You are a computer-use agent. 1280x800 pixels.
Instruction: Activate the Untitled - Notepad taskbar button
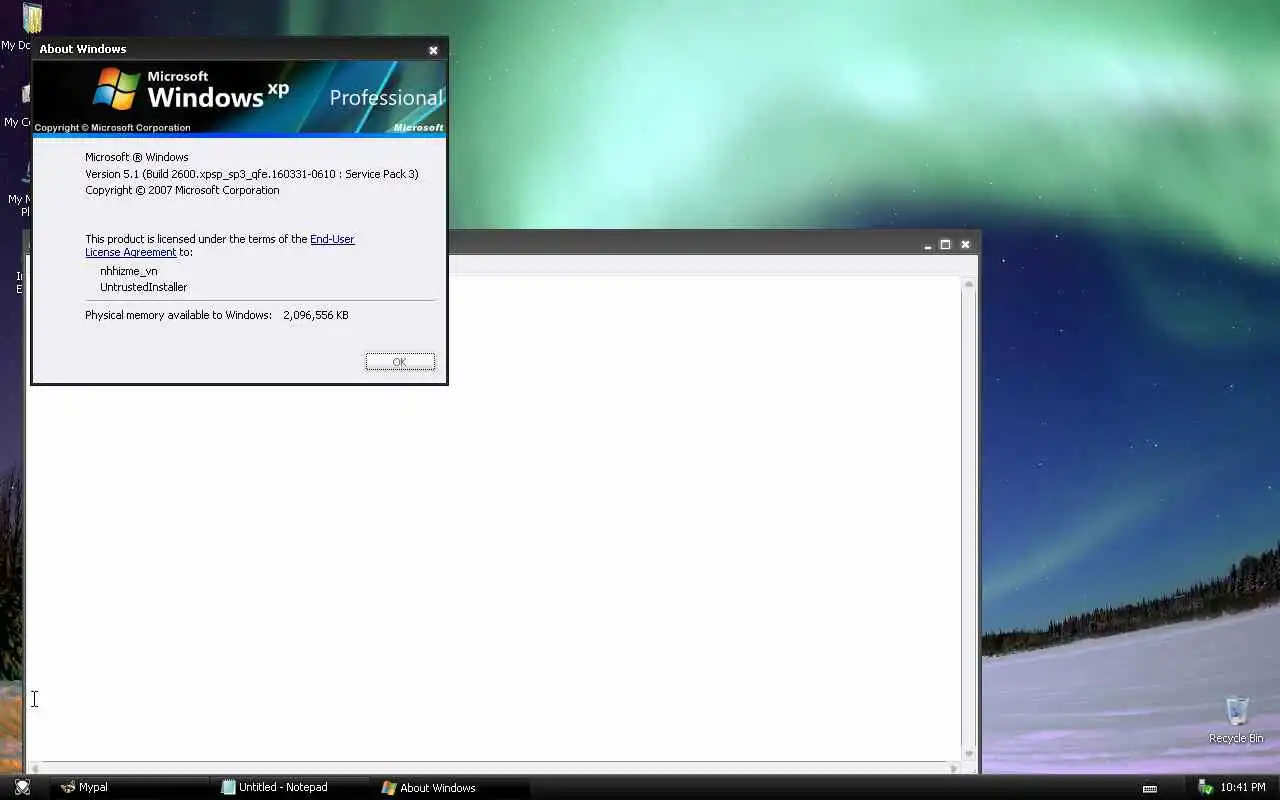point(290,787)
